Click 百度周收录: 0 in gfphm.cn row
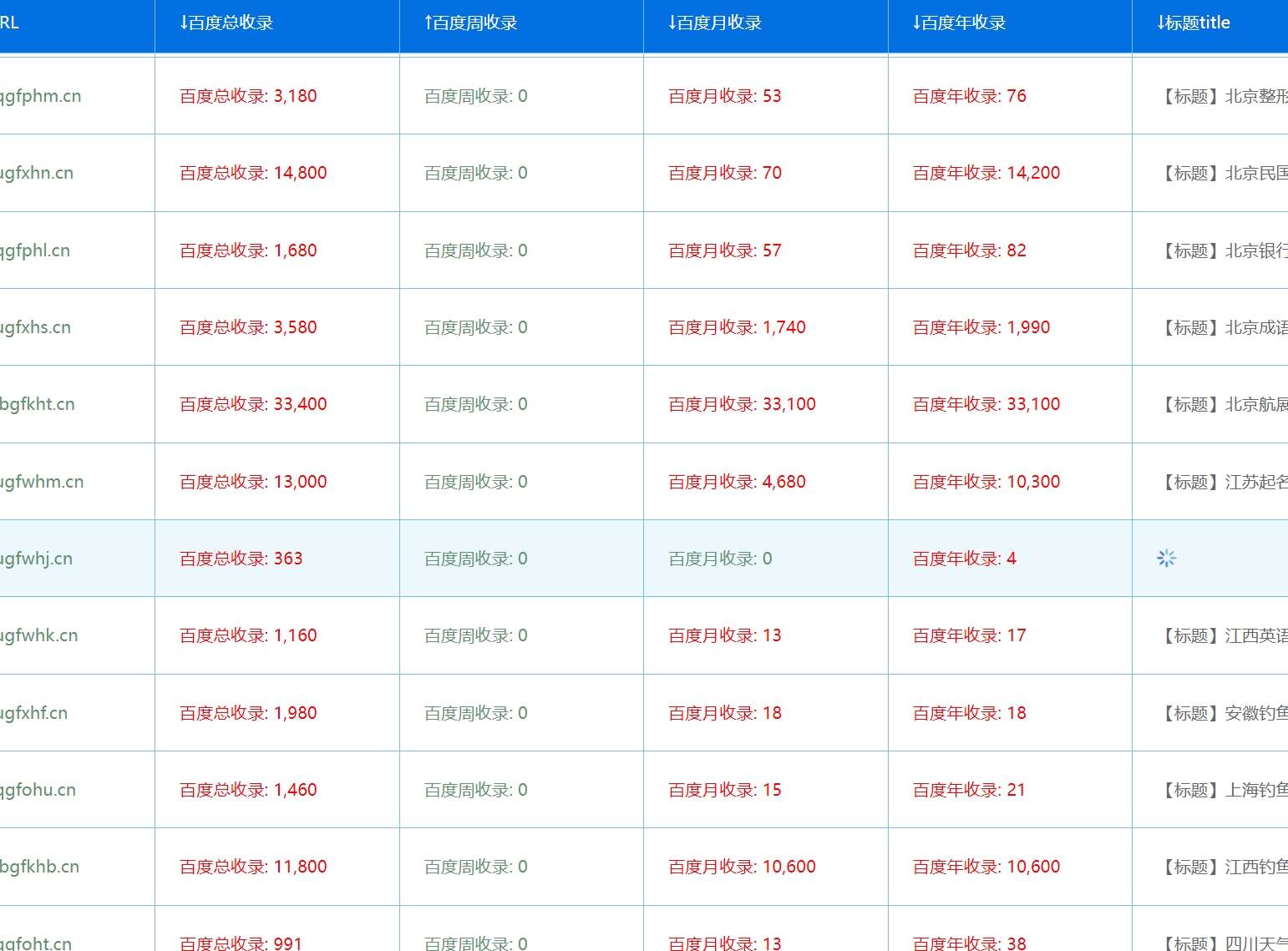1288x951 pixels. tap(475, 96)
